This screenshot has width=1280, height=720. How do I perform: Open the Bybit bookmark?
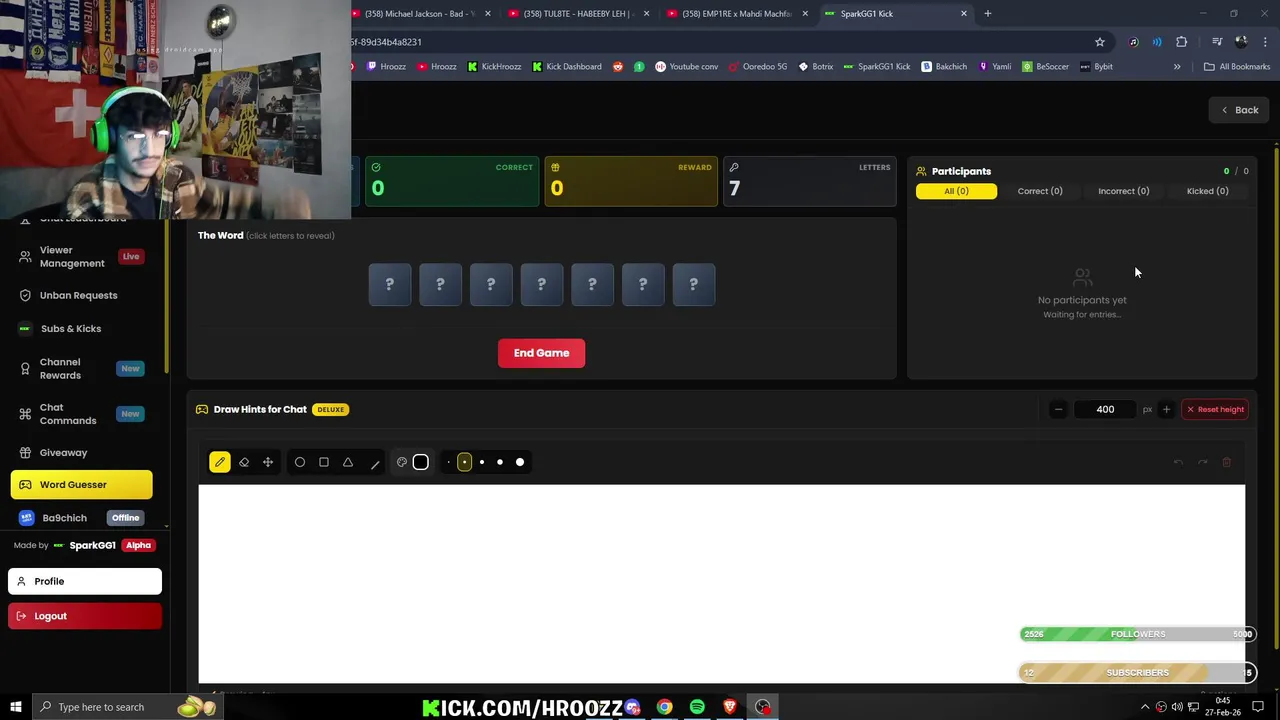click(x=1096, y=67)
